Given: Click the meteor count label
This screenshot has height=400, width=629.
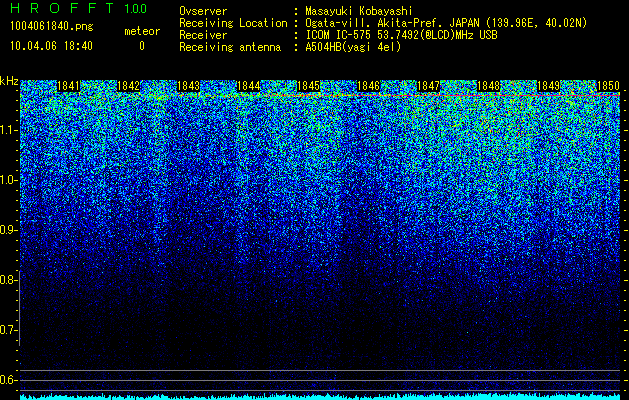Looking at the screenshot, I should pos(142,31).
